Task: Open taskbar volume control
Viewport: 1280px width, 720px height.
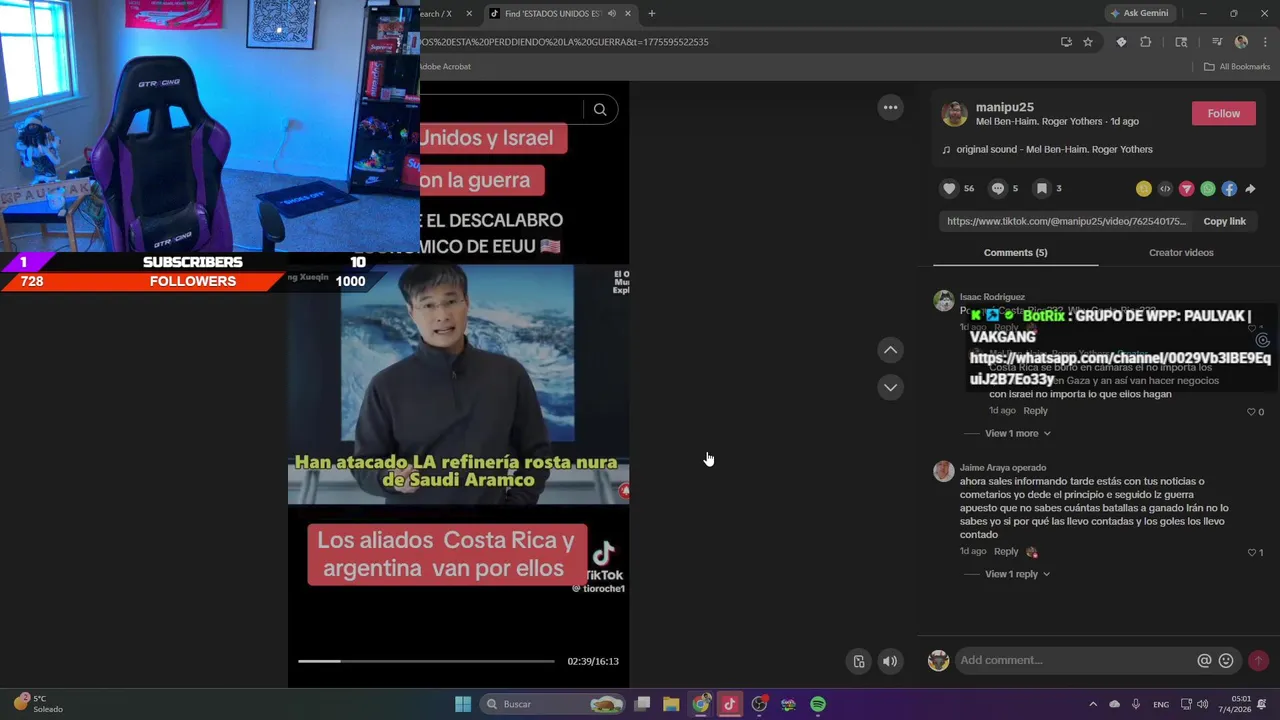Action: [1202, 704]
